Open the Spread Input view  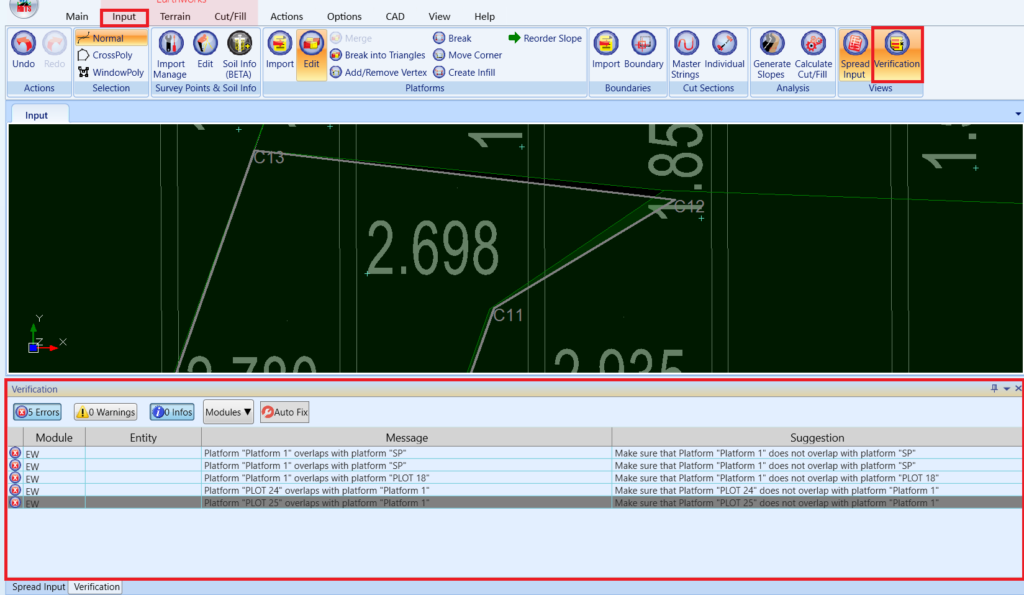[x=854, y=55]
